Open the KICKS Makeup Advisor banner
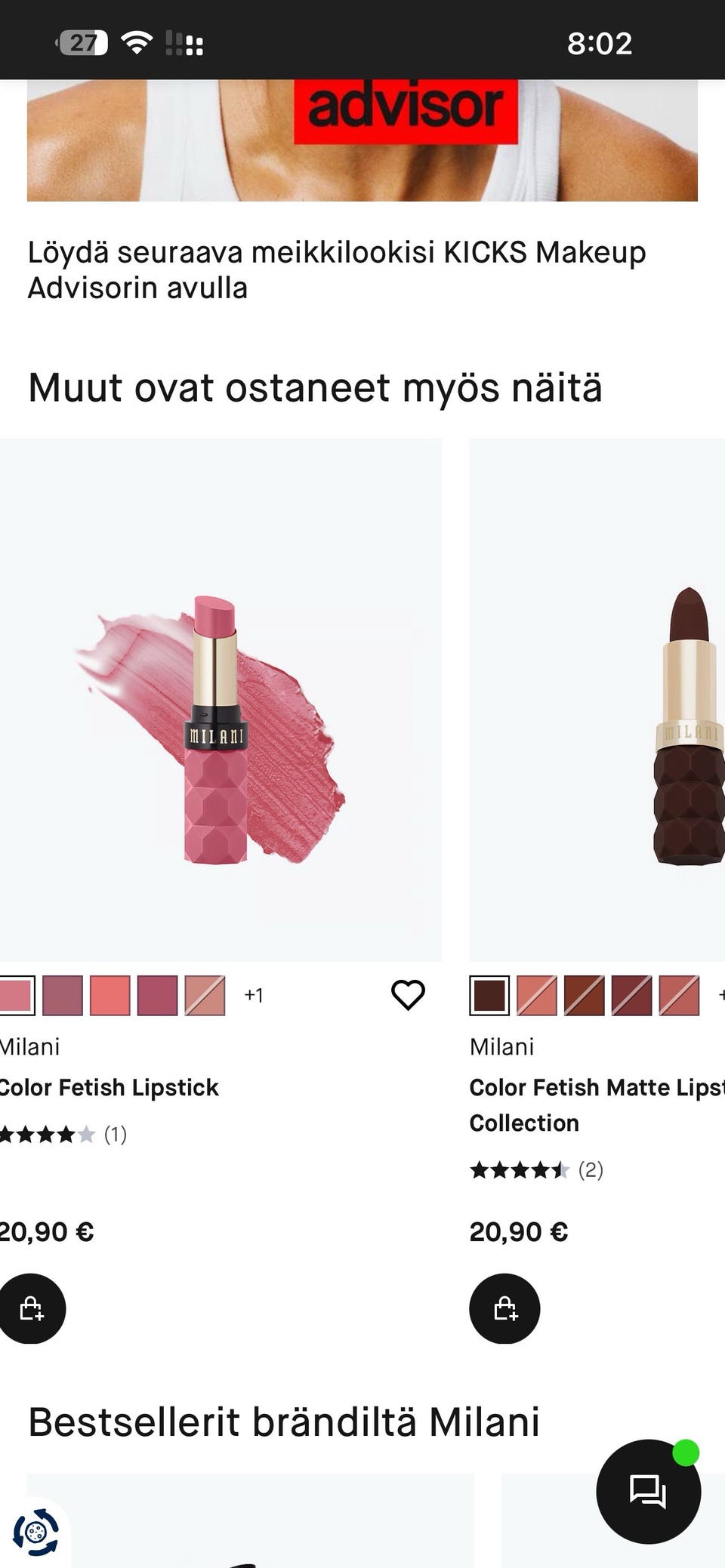 pos(362,140)
